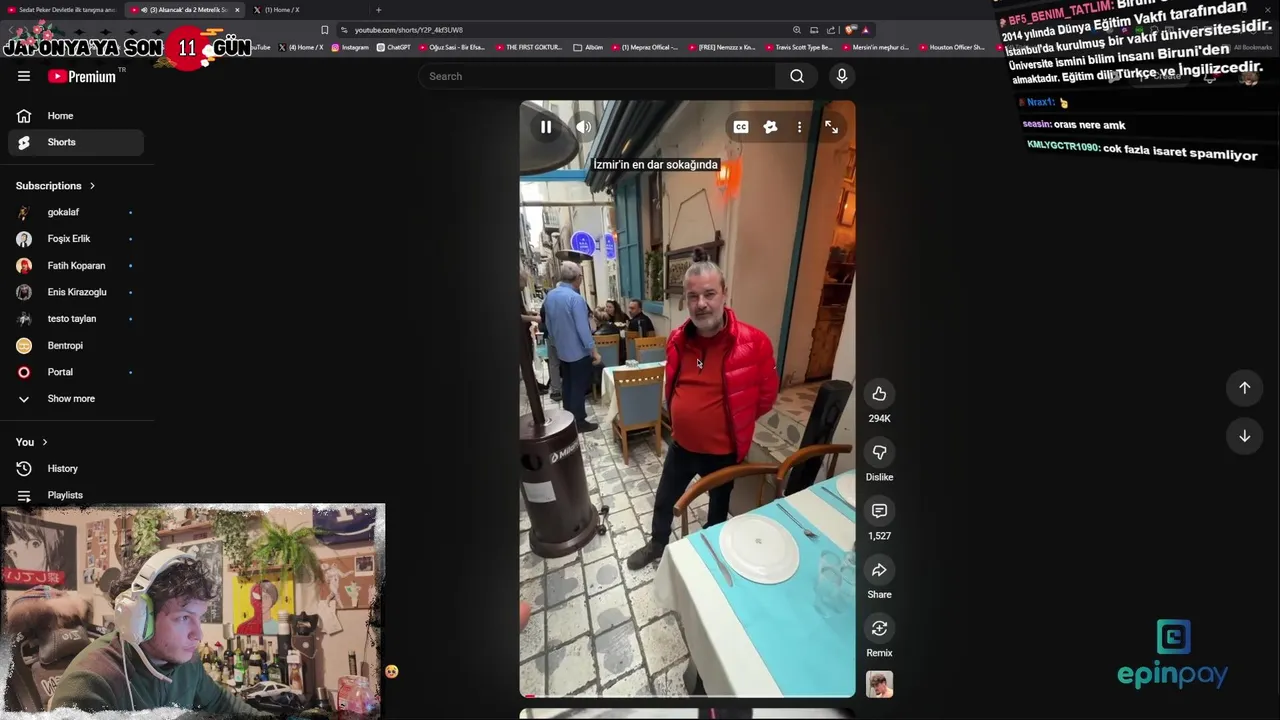Toggle closed captions on the Short

pos(741,127)
